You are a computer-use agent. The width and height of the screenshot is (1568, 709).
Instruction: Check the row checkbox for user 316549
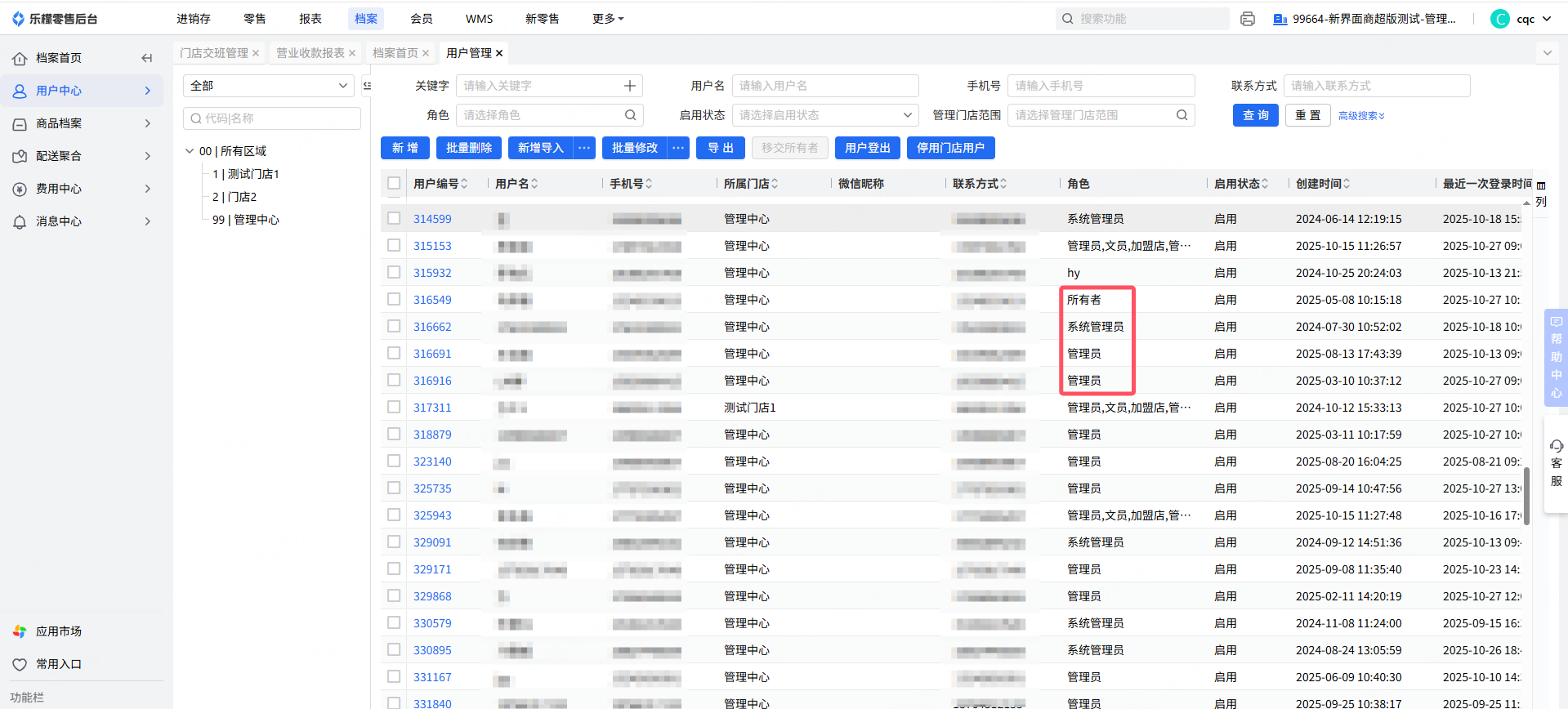[394, 300]
